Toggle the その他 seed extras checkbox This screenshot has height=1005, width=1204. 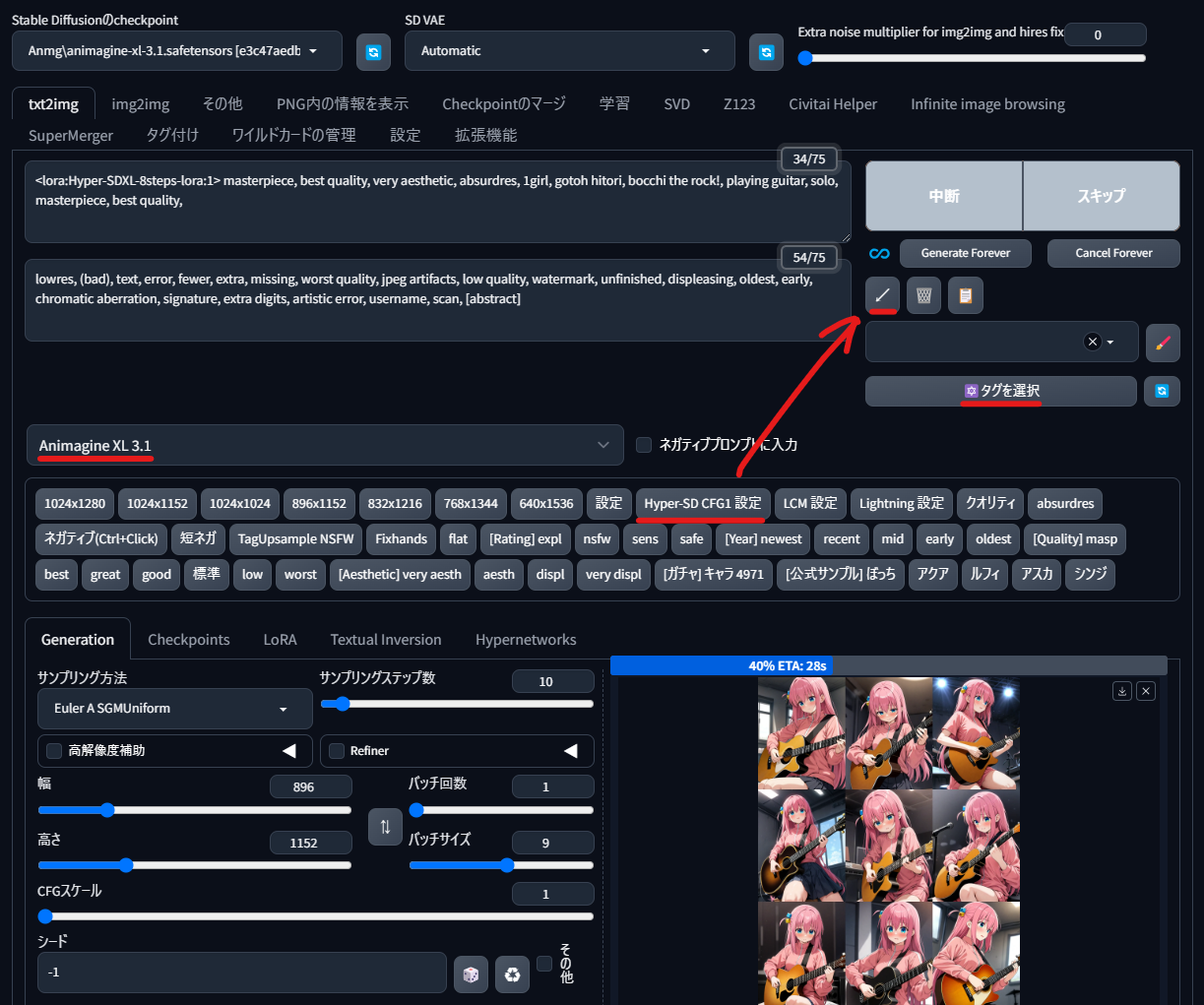pyautogui.click(x=544, y=964)
